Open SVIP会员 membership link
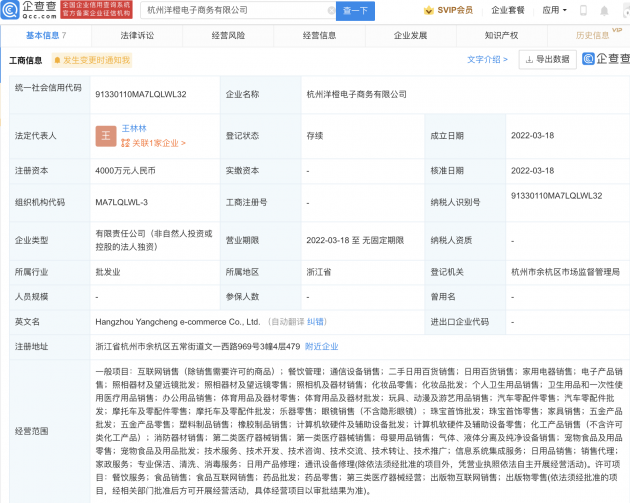Image resolution: width=630 pixels, height=503 pixels. coord(455,10)
